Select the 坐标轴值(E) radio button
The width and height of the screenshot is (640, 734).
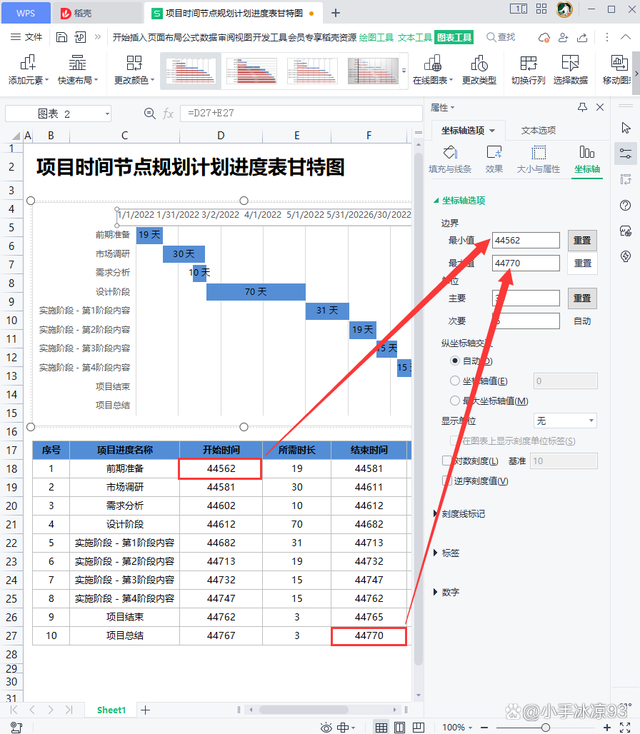[x=455, y=381]
